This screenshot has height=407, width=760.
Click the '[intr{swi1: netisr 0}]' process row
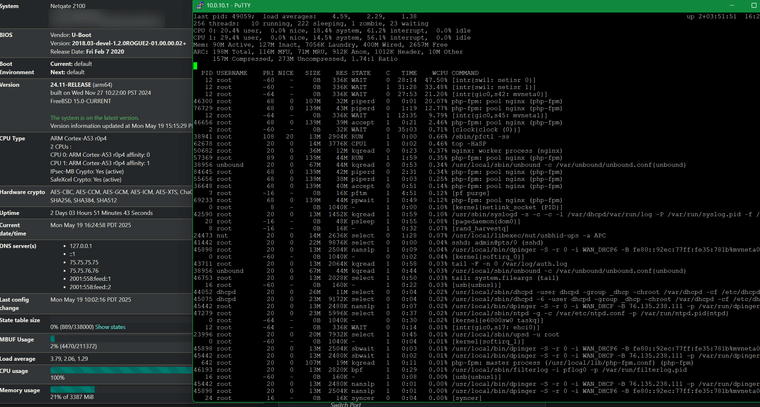pyautogui.click(x=365, y=80)
